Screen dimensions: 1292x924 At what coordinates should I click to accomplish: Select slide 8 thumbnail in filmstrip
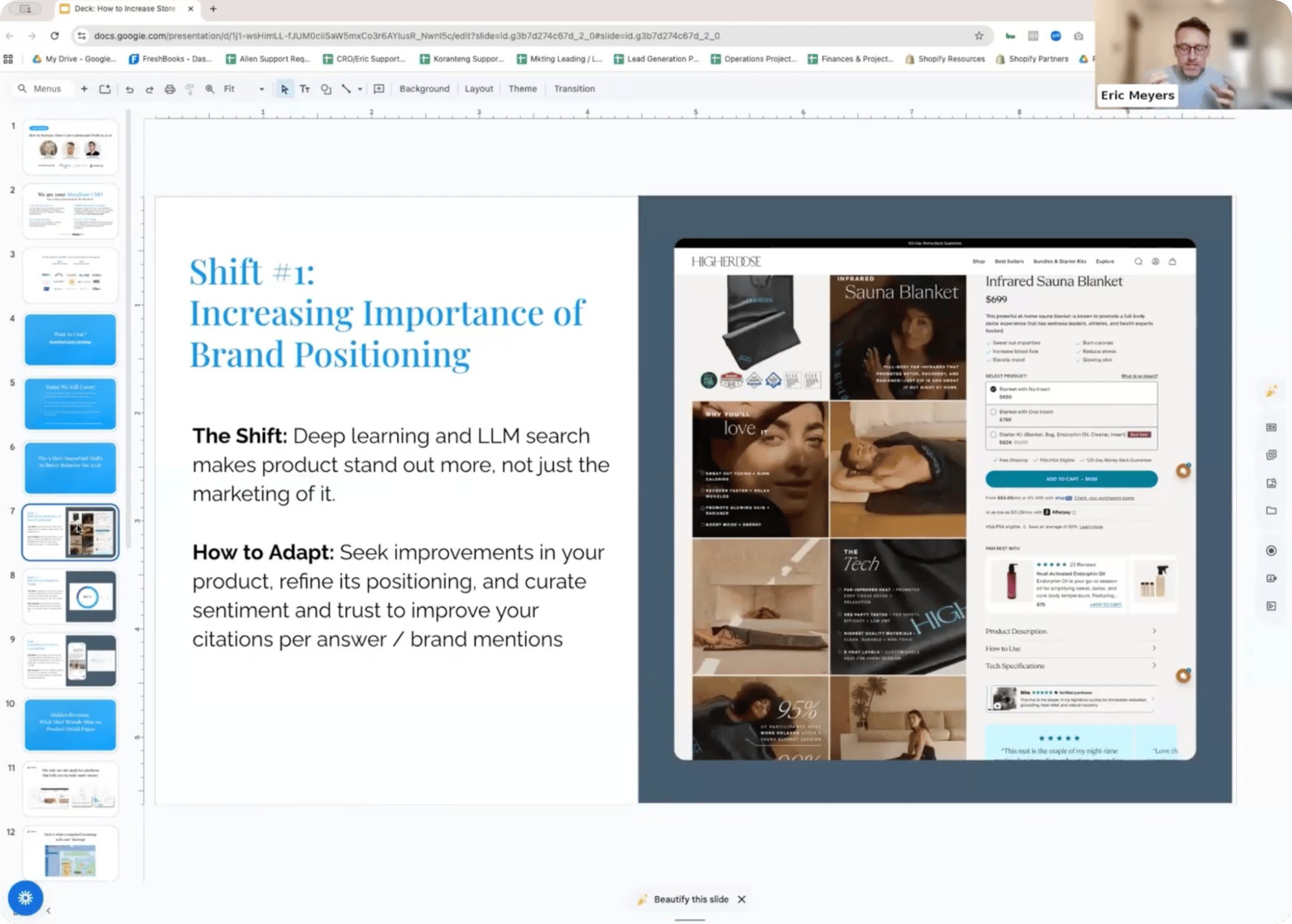[x=70, y=596]
